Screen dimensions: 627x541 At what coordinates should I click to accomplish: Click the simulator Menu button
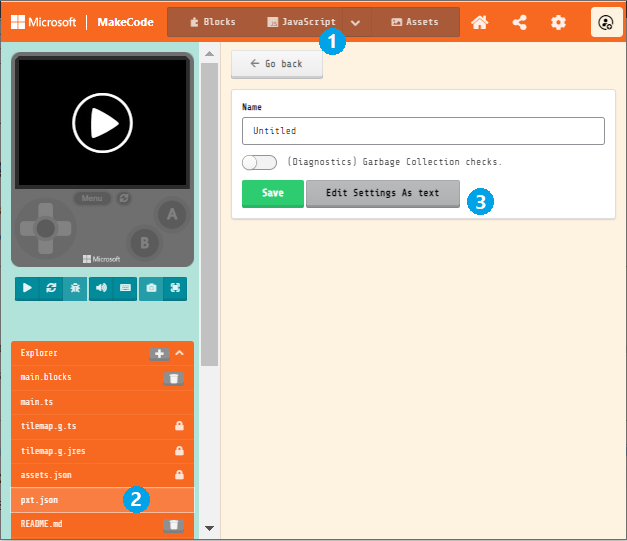coord(92,198)
